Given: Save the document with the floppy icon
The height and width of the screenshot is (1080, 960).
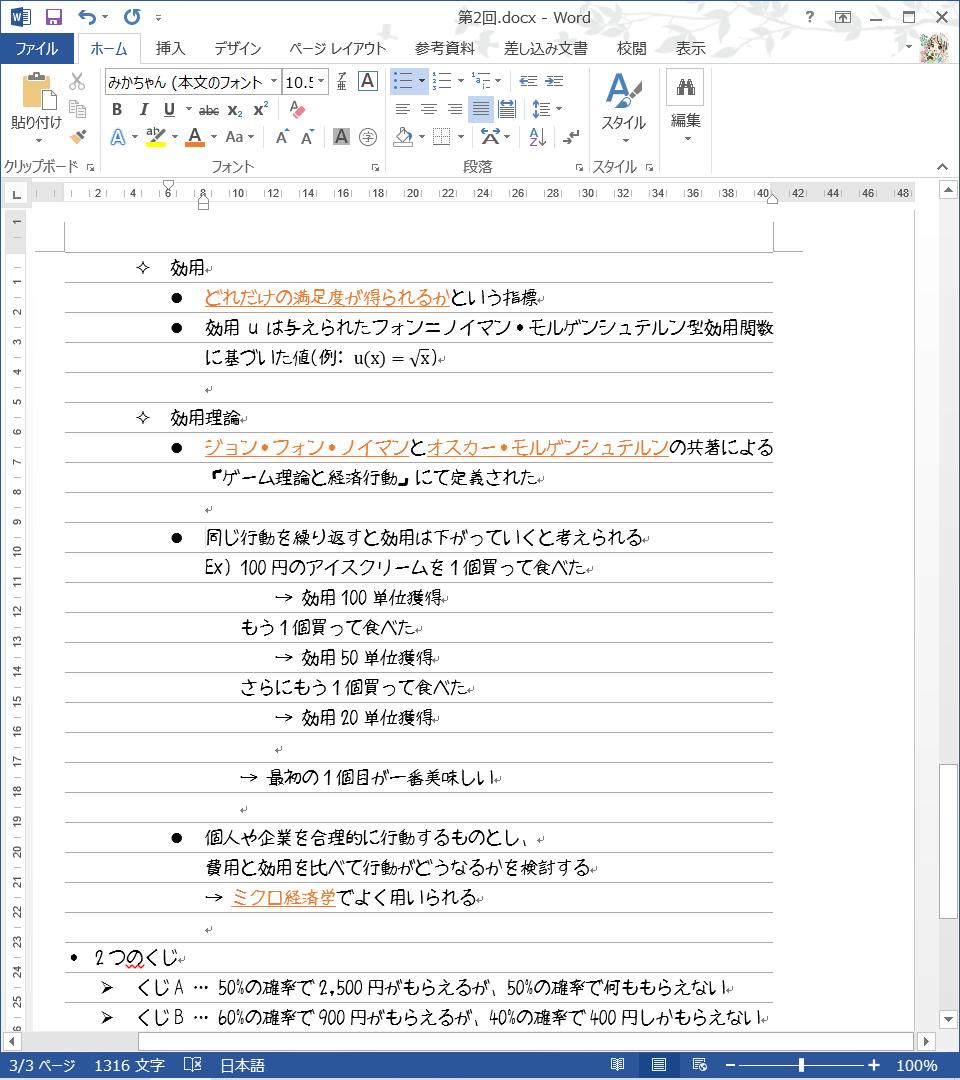Looking at the screenshot, I should (x=54, y=17).
